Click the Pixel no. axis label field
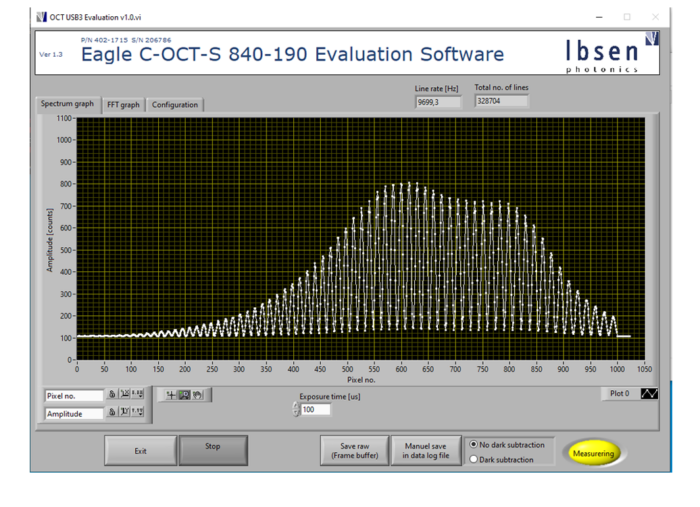Screen dimensions: 700x507 74,396
